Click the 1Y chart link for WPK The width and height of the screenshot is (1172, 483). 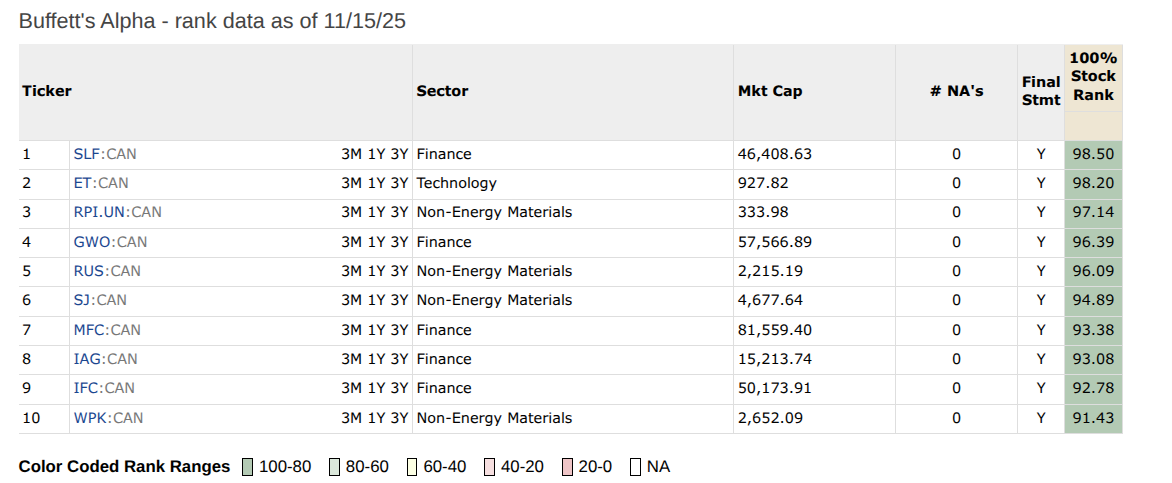376,418
